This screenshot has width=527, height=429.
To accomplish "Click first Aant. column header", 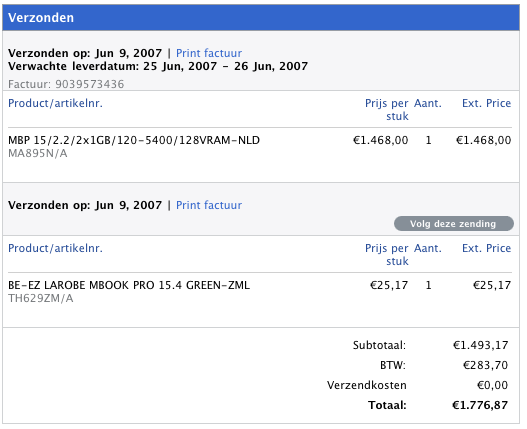I will (x=428, y=103).
